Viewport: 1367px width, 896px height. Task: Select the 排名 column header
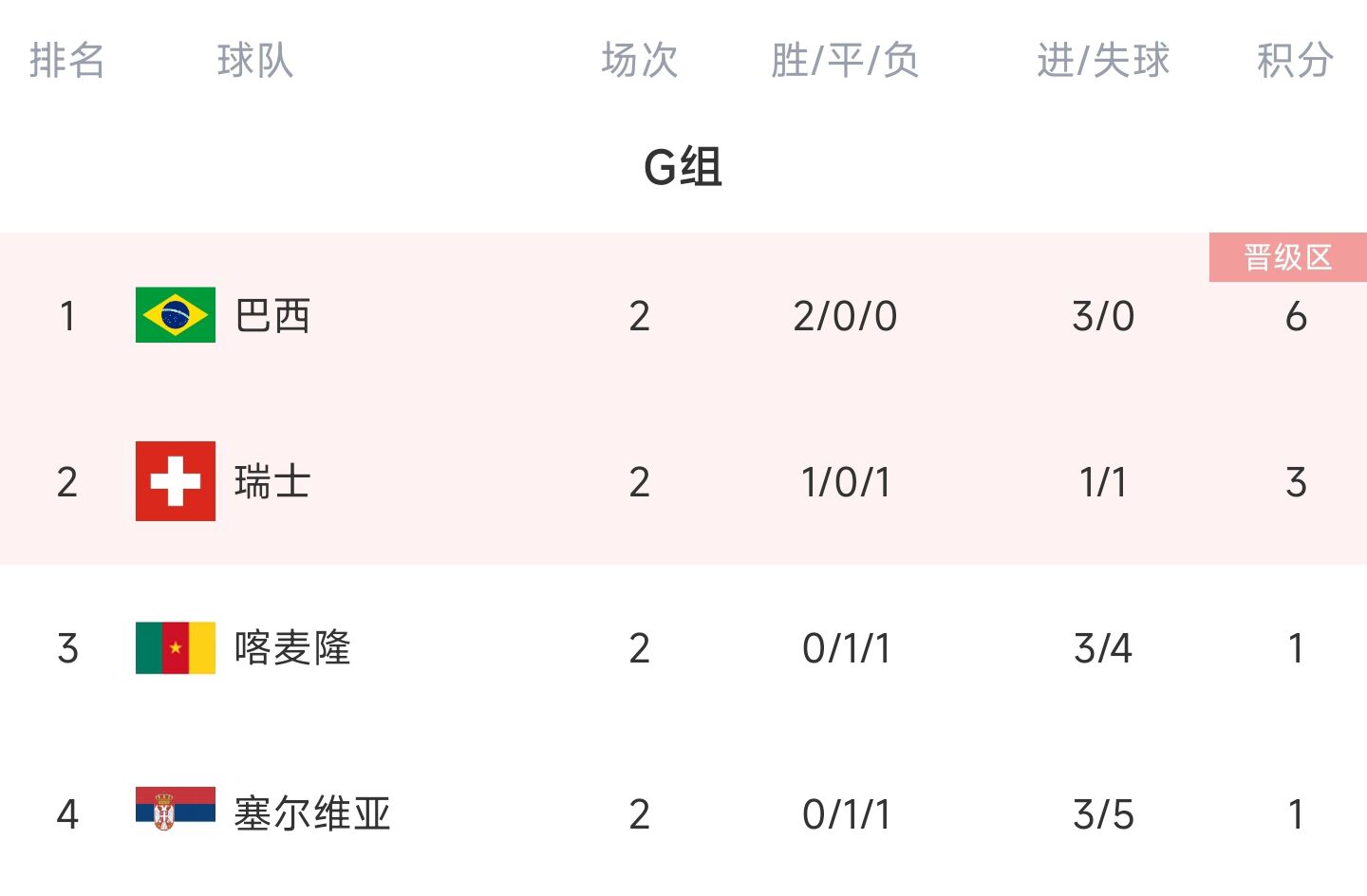click(66, 60)
